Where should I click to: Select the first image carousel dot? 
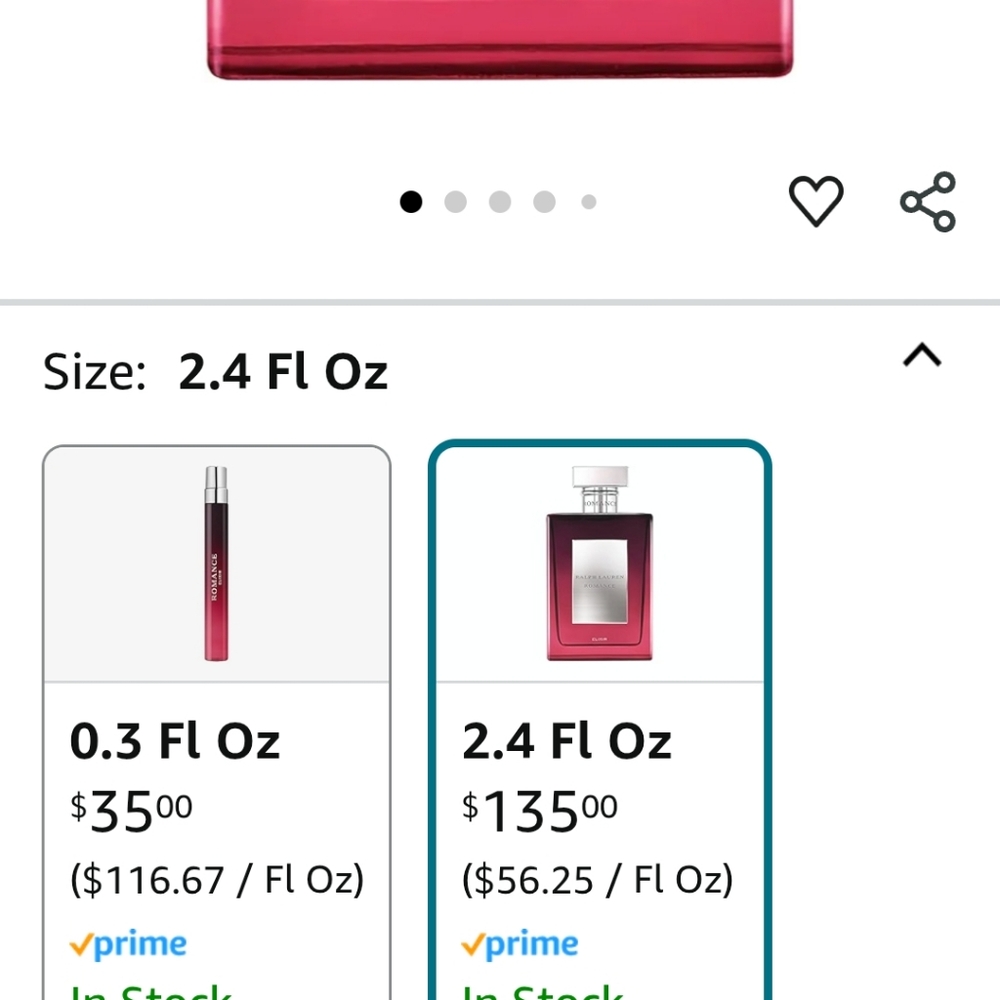[411, 202]
